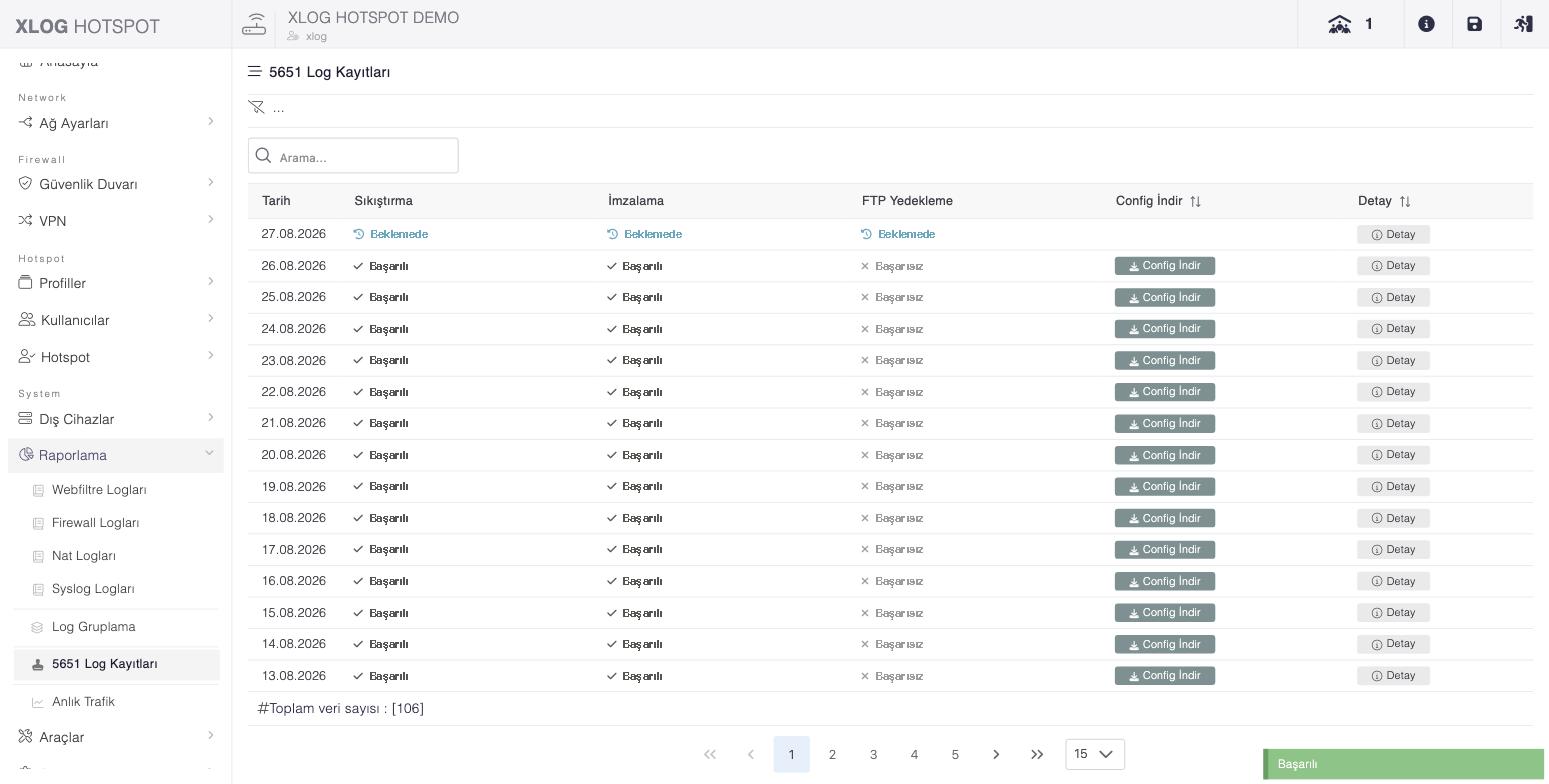Select 5651 Log Kayıtları menu item

click(x=116, y=664)
